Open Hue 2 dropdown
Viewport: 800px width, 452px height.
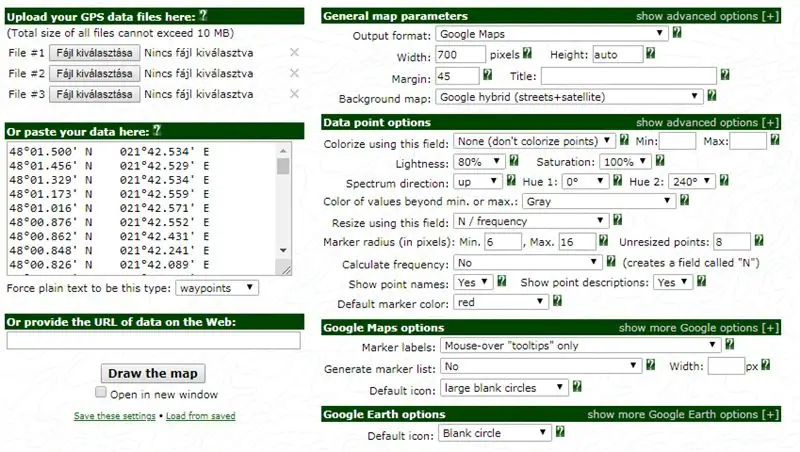pos(691,182)
